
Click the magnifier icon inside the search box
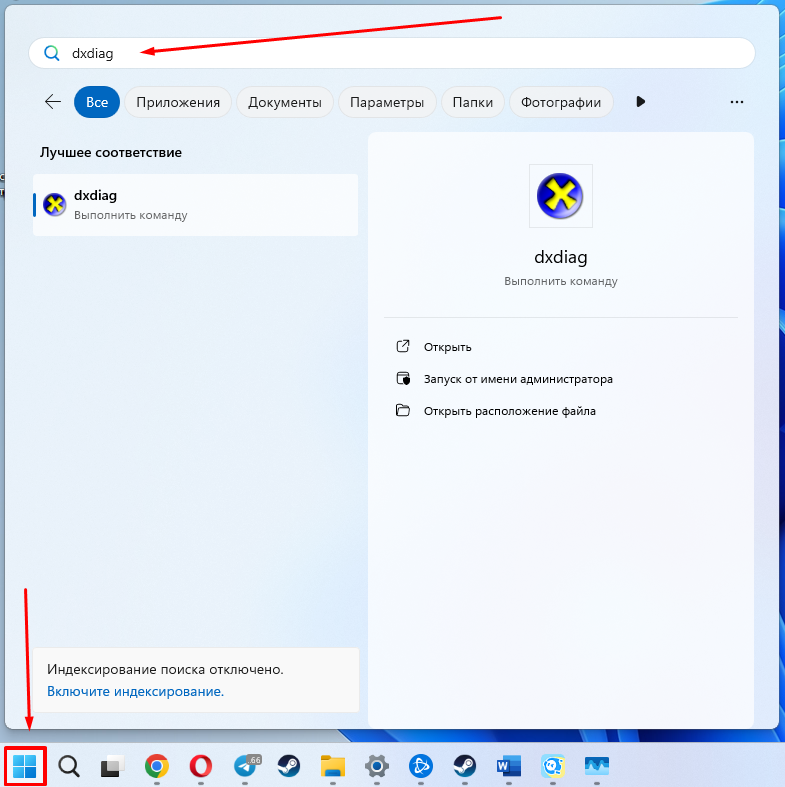[x=52, y=53]
